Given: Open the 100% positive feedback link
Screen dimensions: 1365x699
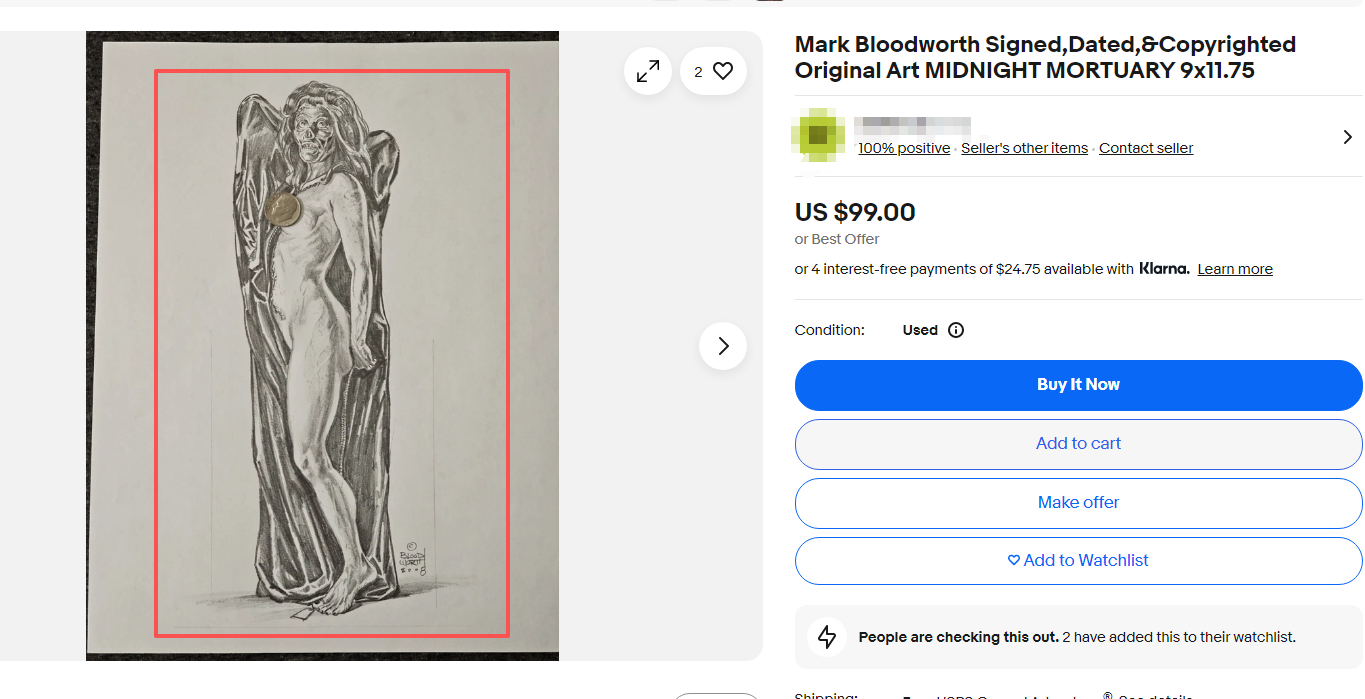Looking at the screenshot, I should pos(904,148).
